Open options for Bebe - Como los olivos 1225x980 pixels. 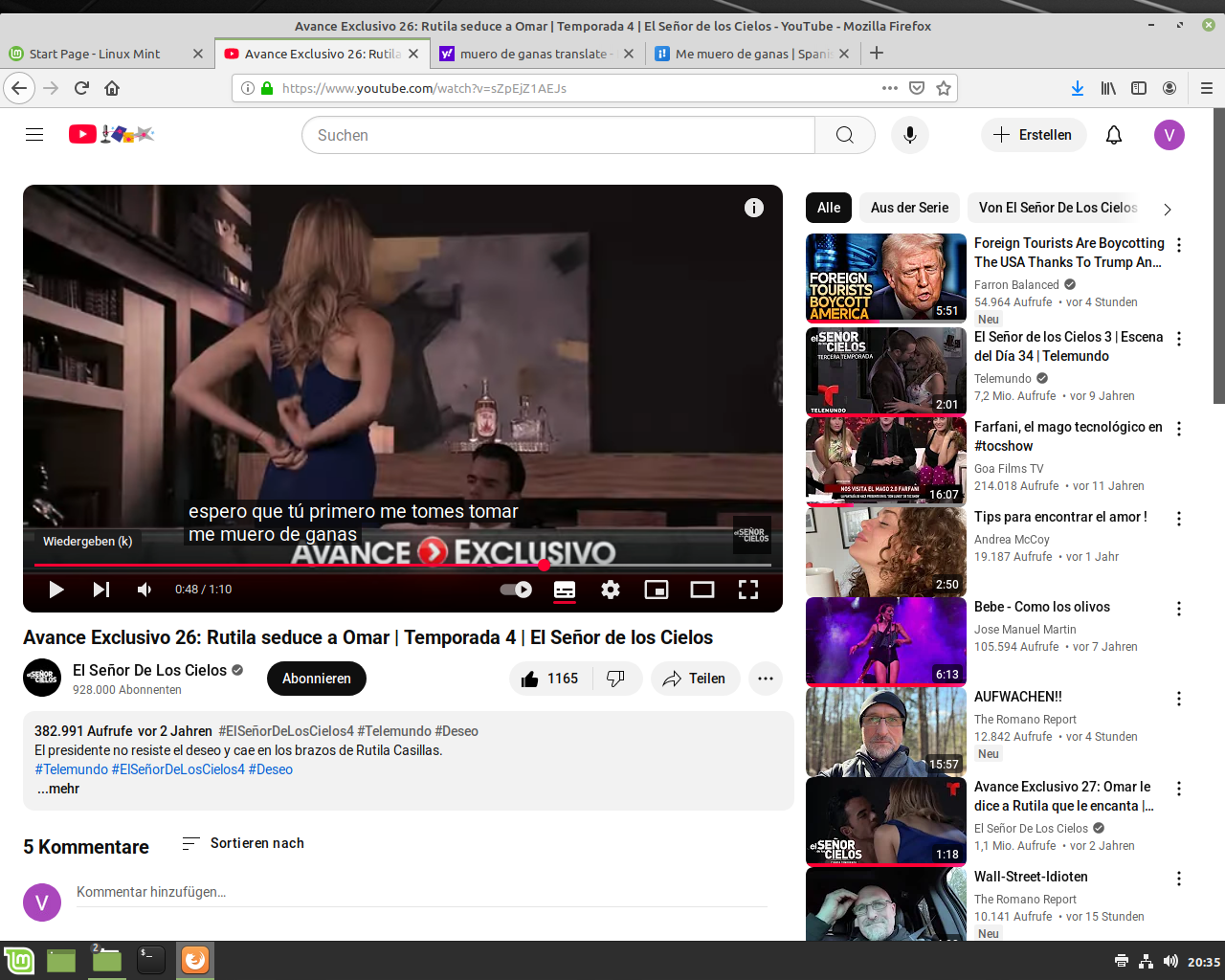(1179, 609)
